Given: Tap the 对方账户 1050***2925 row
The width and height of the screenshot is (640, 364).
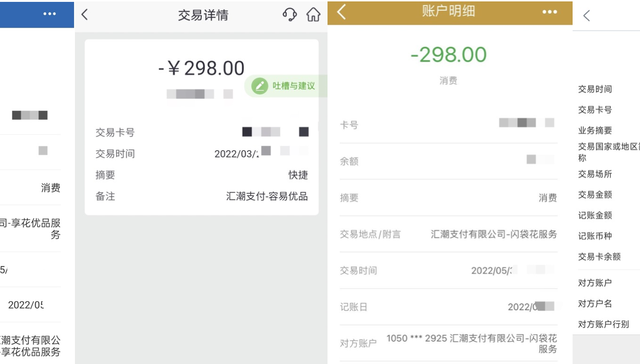Looking at the screenshot, I should click(448, 343).
